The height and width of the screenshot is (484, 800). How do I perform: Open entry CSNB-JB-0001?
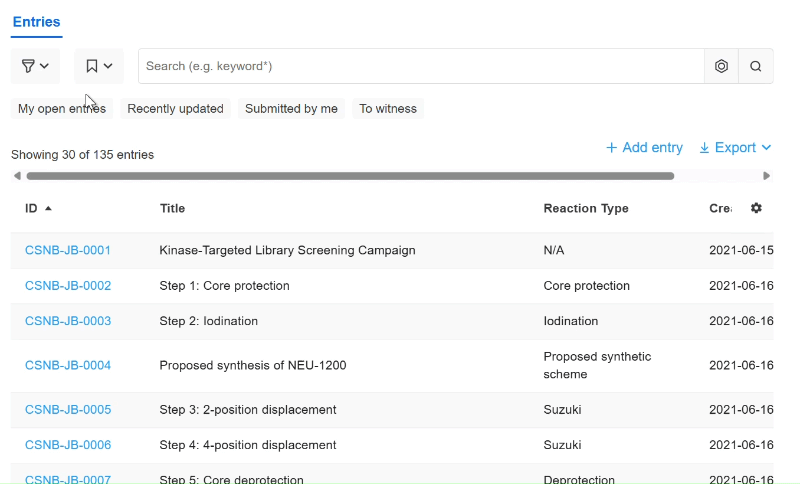(68, 250)
